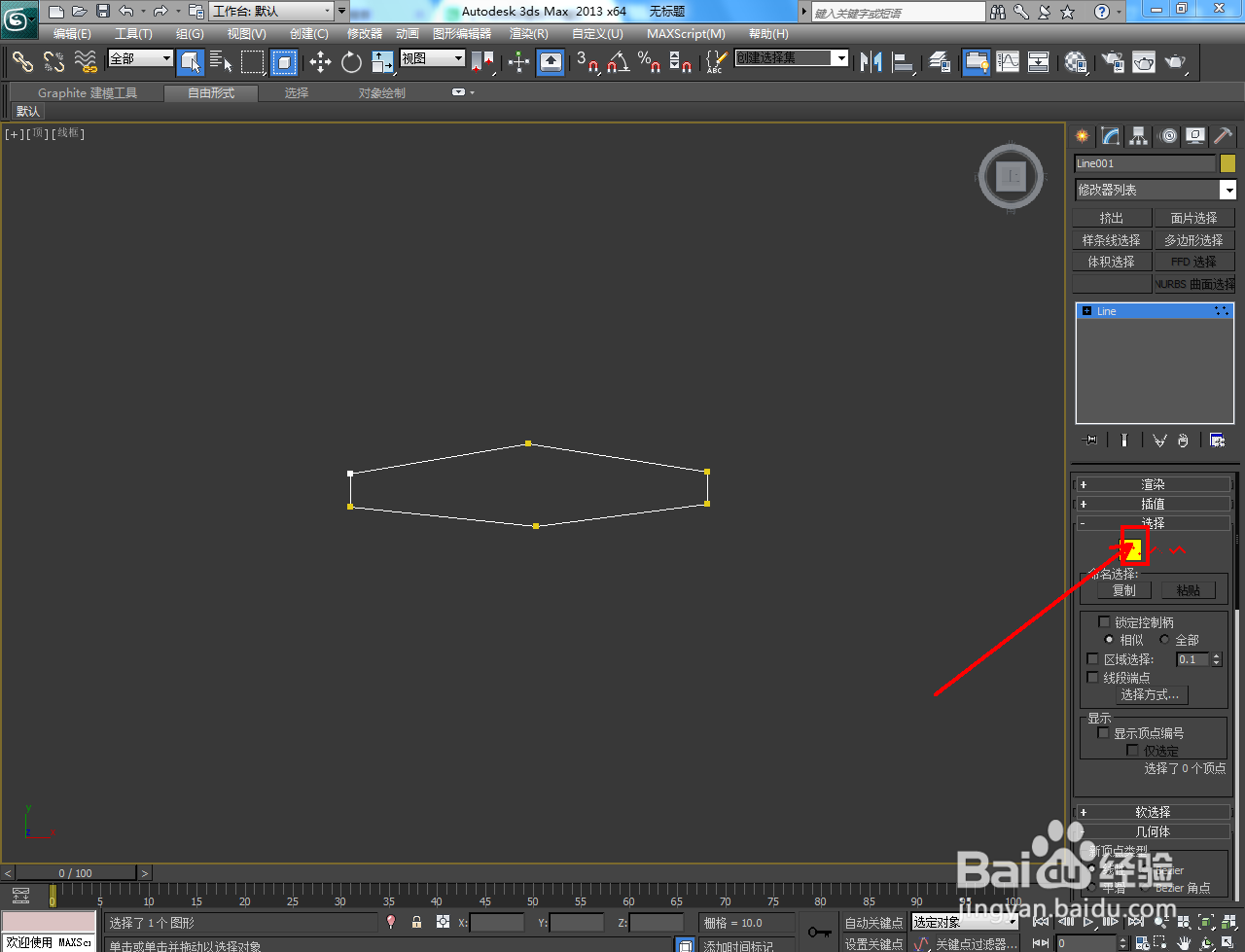
Task: Click the Line001 object color swatch
Action: [x=1227, y=163]
